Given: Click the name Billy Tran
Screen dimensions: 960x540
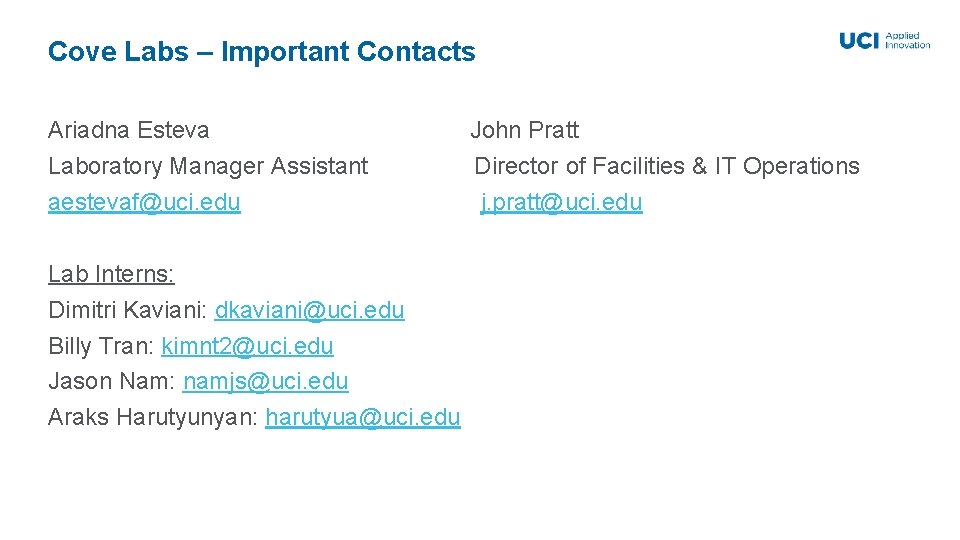Looking at the screenshot, I should coord(100,346).
